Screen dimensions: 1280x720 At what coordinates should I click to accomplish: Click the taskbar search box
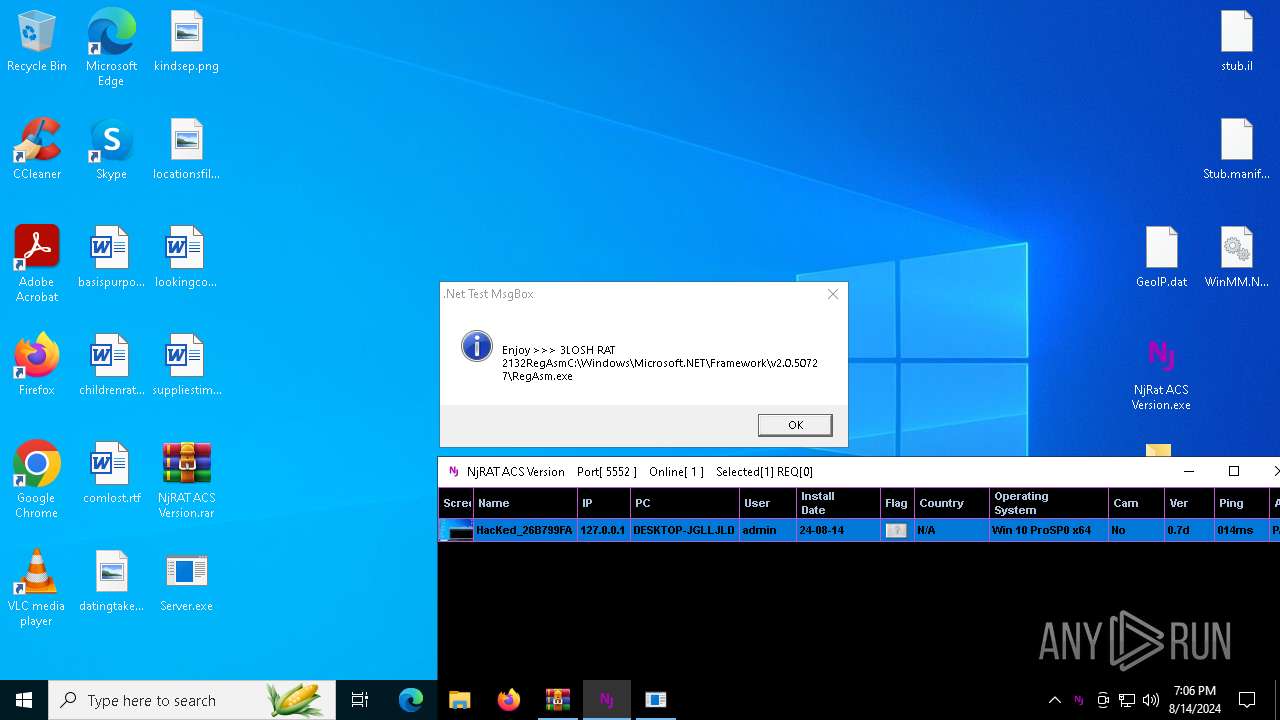click(192, 700)
